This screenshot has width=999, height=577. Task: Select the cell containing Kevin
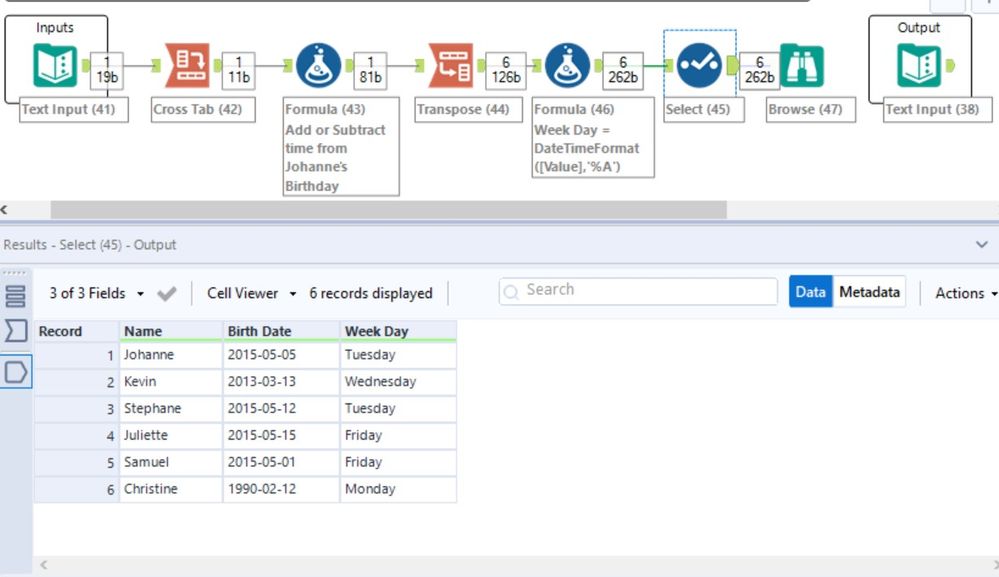point(171,381)
